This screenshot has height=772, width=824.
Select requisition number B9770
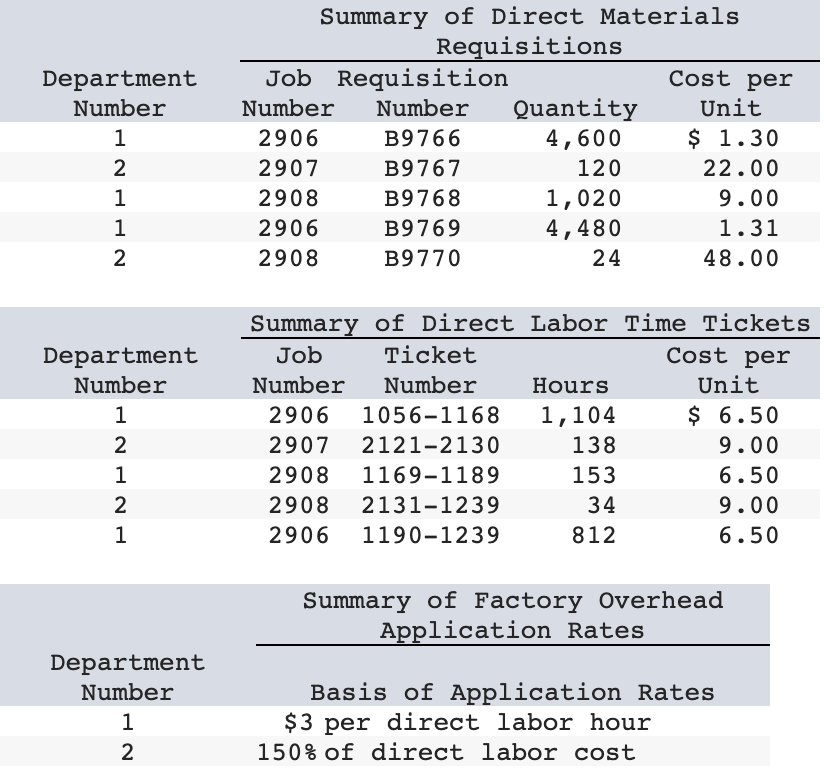point(423,258)
